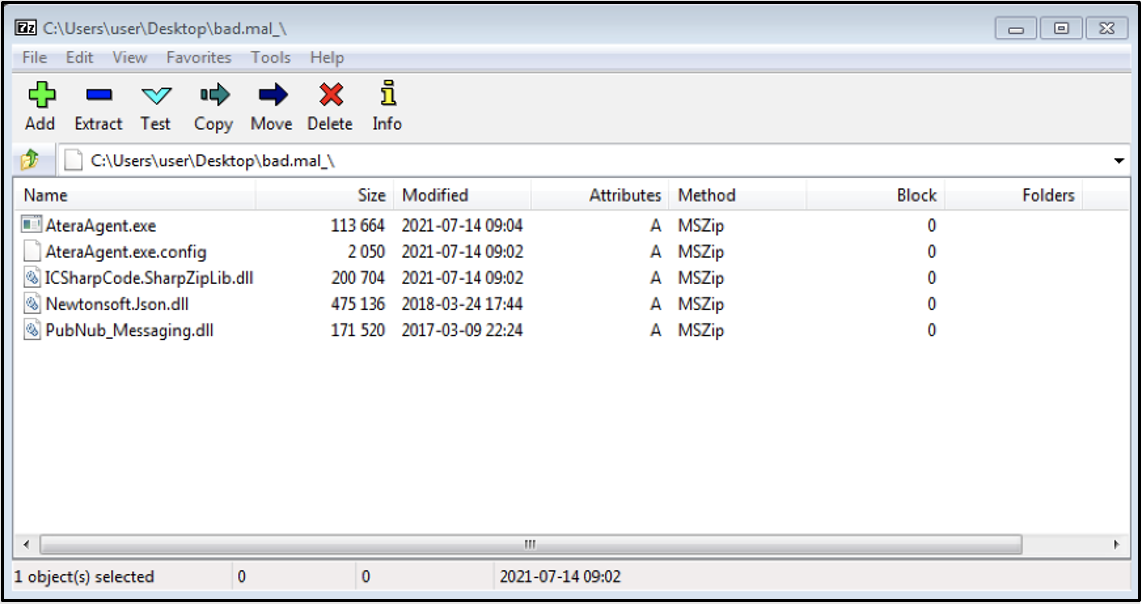Select the AteraAgent.exe.config file name
Screen dimensions: 1144x604
126,252
